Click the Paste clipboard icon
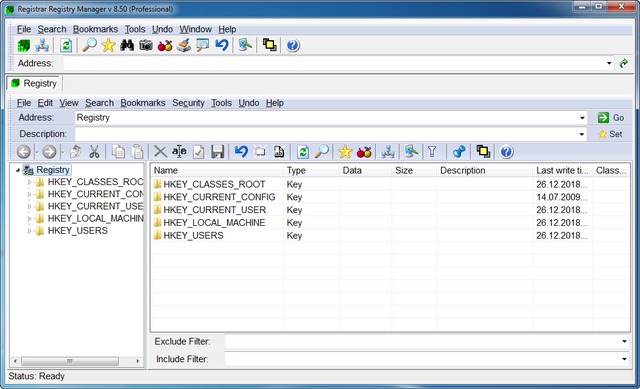This screenshot has width=640, height=389. [138, 152]
